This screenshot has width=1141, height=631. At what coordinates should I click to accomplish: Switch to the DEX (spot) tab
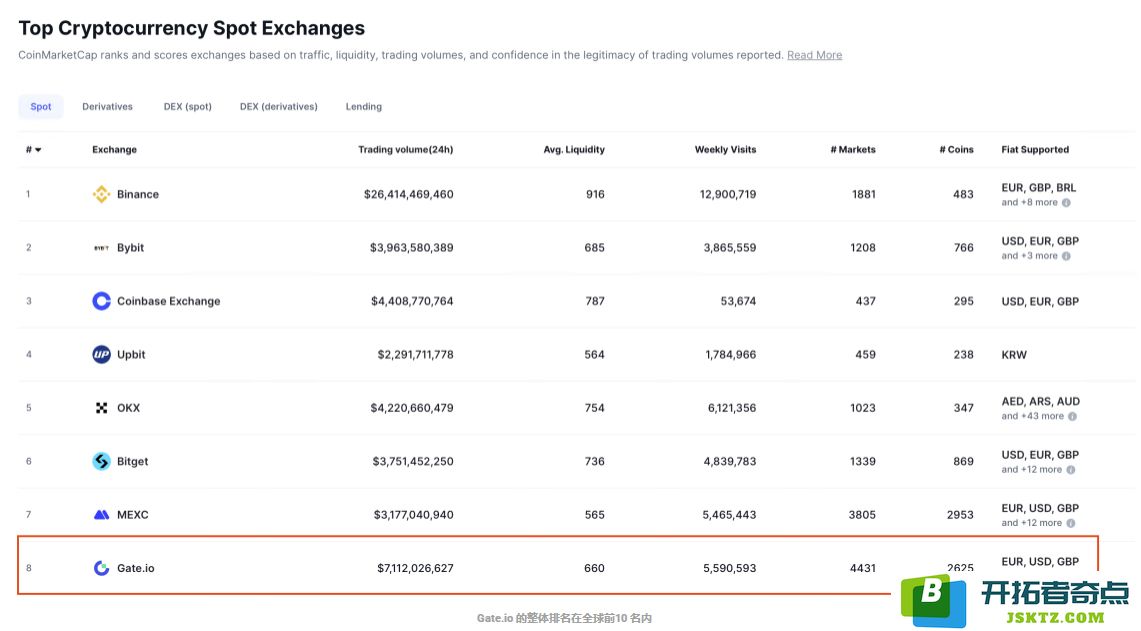coord(188,106)
